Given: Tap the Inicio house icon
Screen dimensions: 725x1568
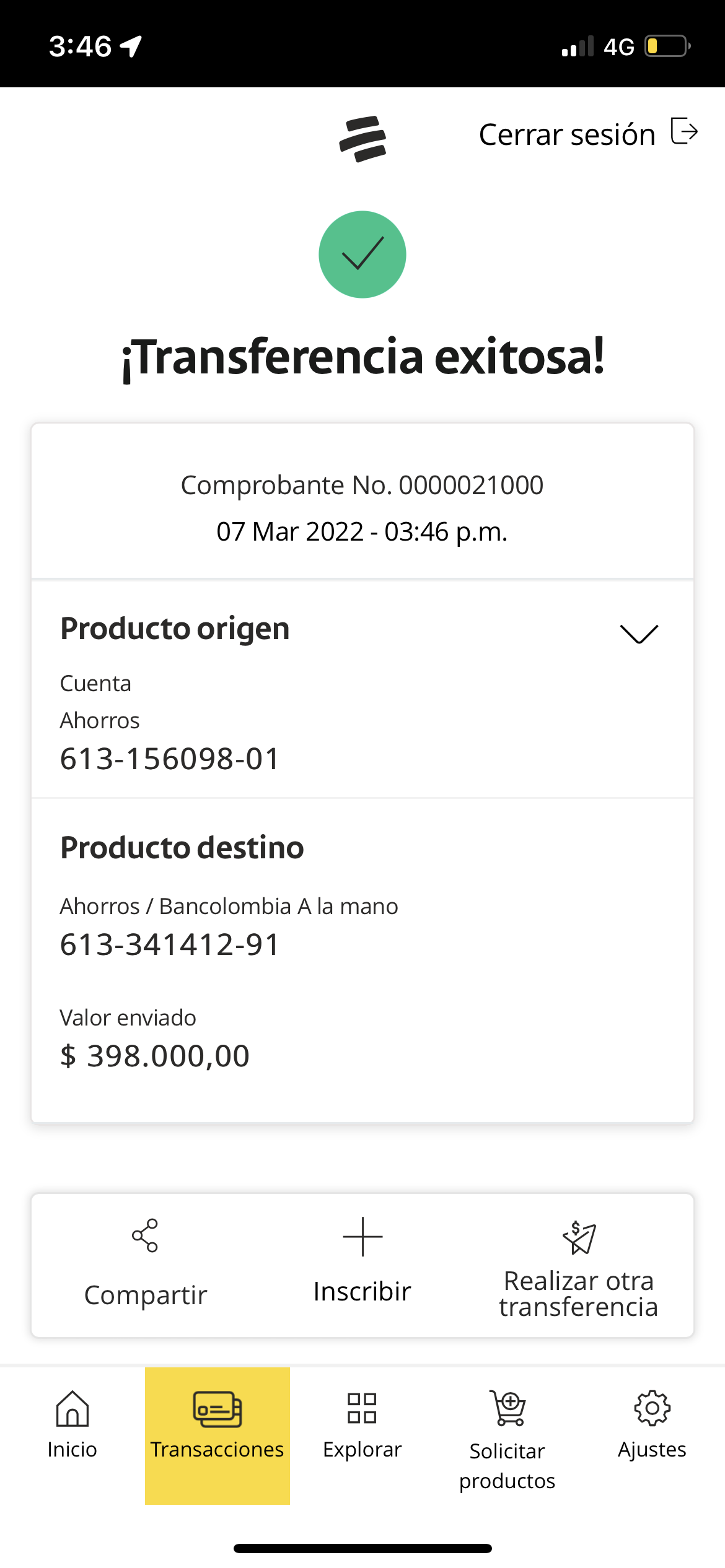Looking at the screenshot, I should pyautogui.click(x=72, y=1408).
